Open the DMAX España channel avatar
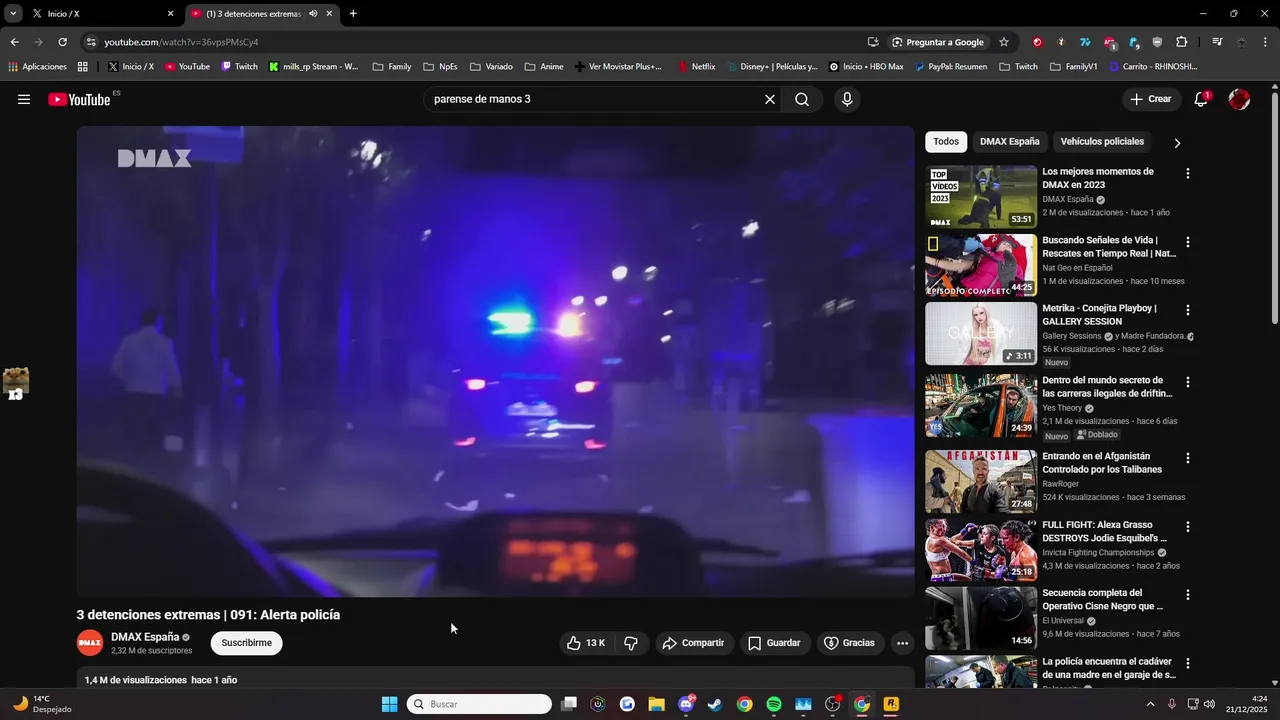The width and height of the screenshot is (1280, 720). [90, 643]
